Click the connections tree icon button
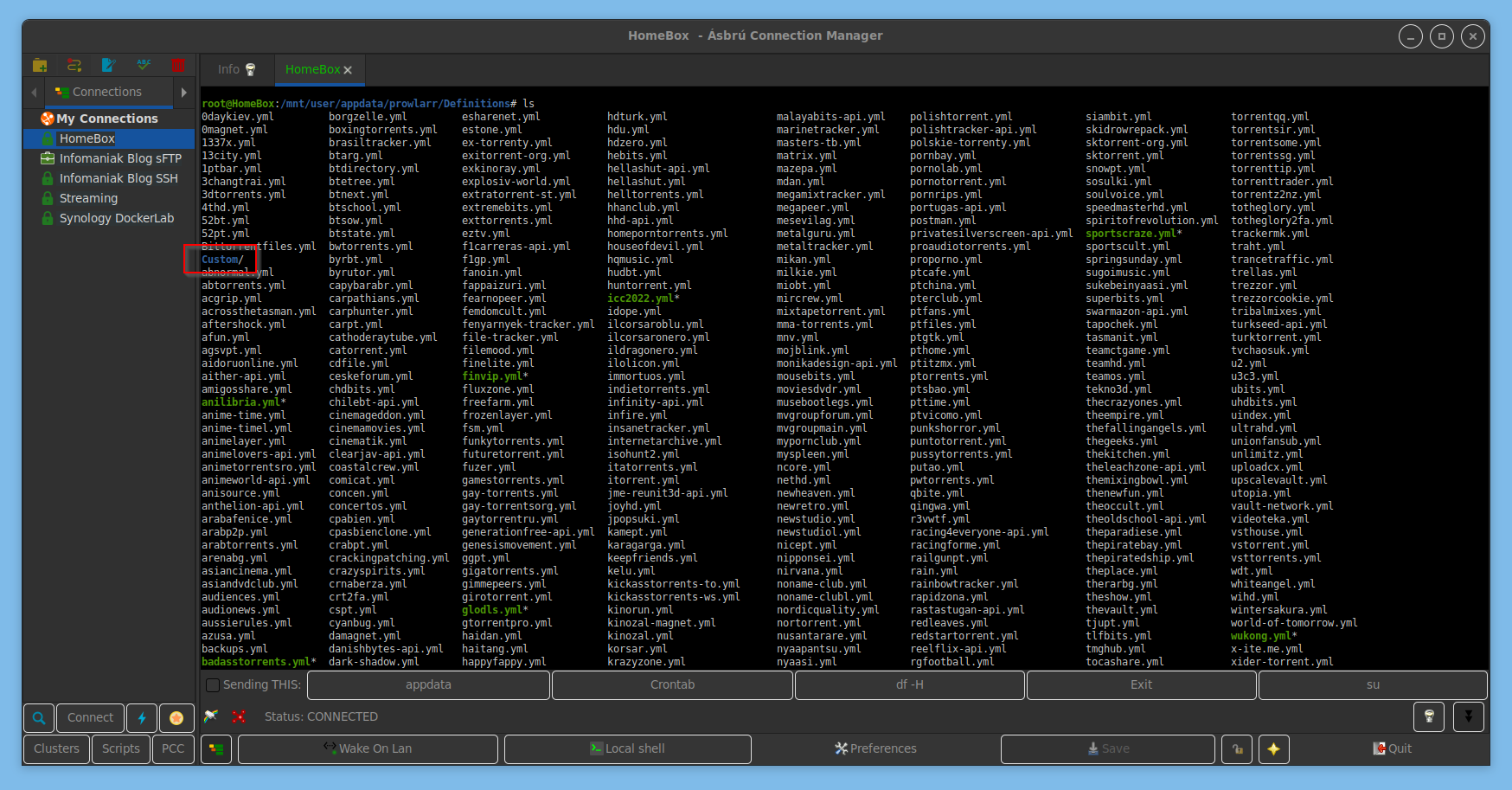The height and width of the screenshot is (790, 1512). point(216,749)
